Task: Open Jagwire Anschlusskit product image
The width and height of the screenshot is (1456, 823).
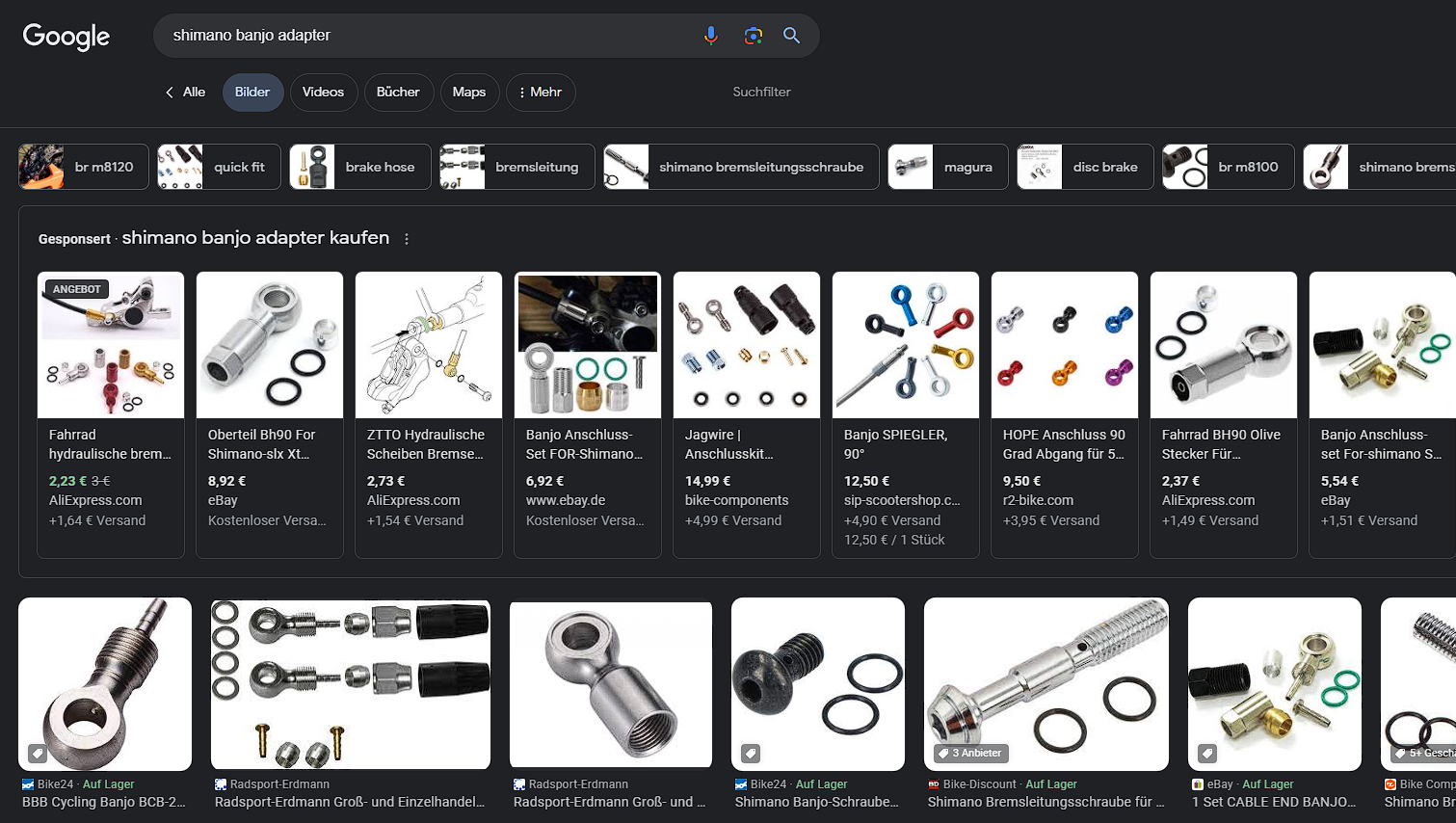Action: pyautogui.click(x=747, y=345)
